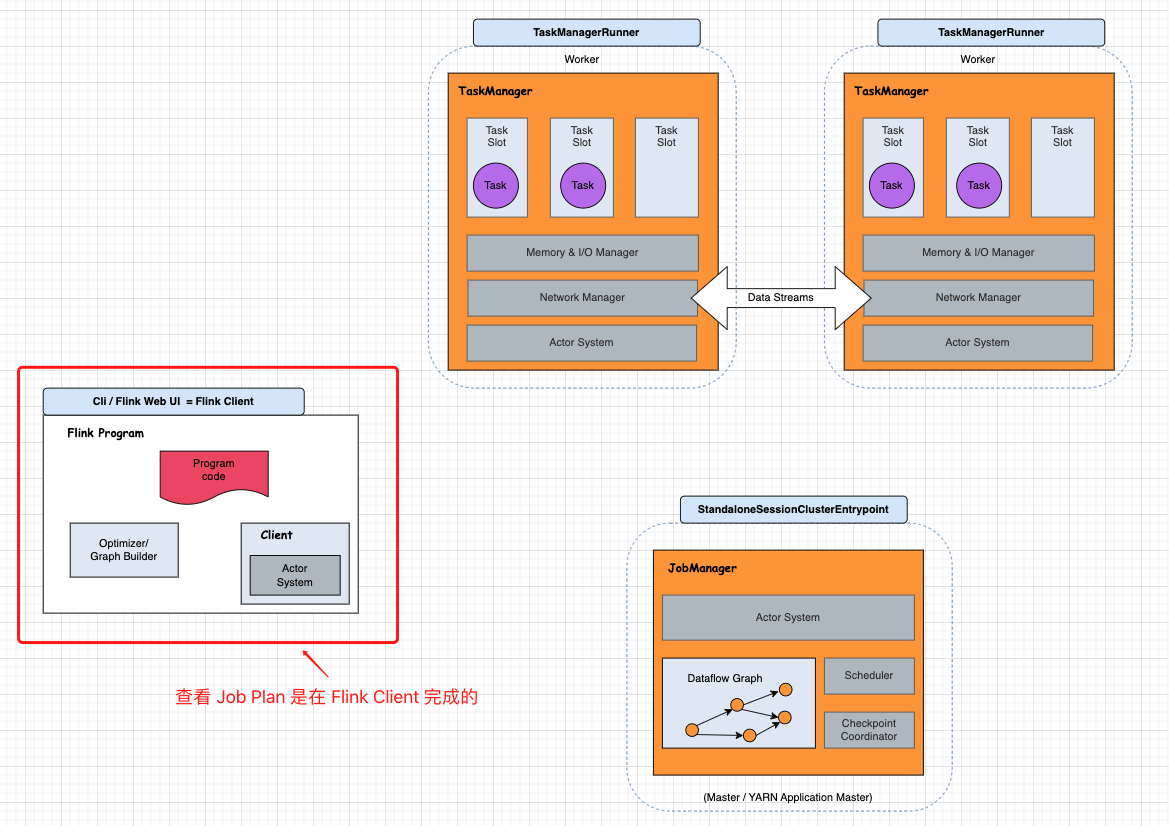The image size is (1169, 826).
Task: Click the left TaskManager title text
Action: (x=496, y=91)
